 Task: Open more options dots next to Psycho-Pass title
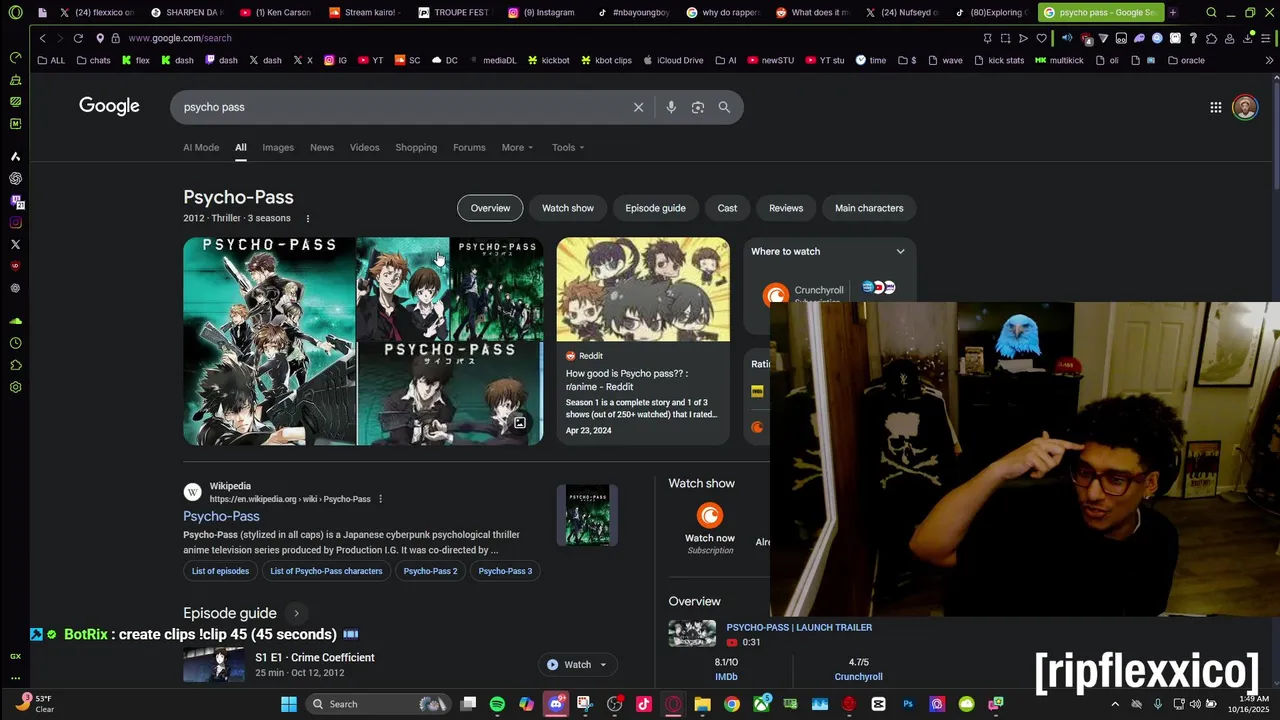pyautogui.click(x=308, y=218)
